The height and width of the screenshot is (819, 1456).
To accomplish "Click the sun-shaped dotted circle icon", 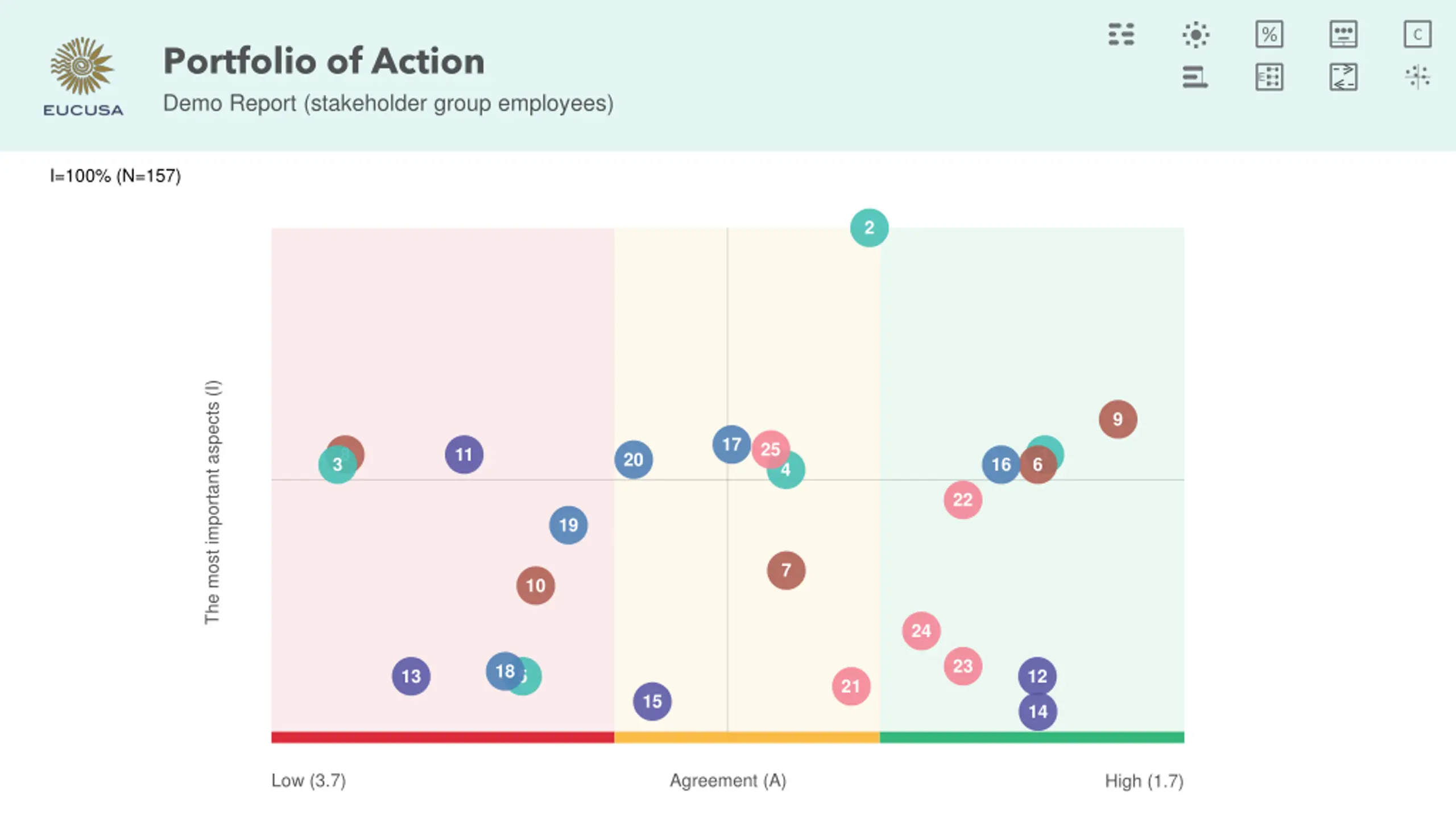I will 1196,34.
